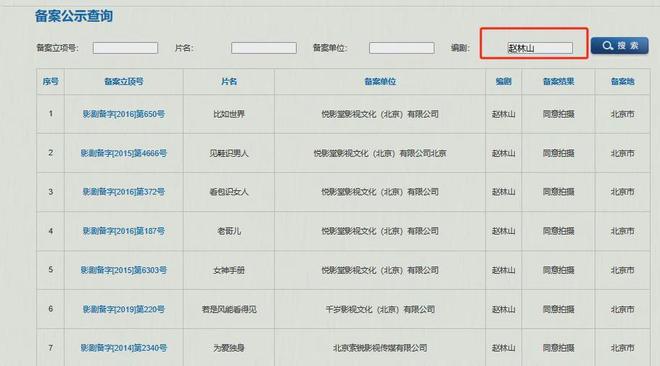Click 悦影堂影视文化（北京）有限公司北京 cell in row 2
This screenshot has height=366, width=660.
380,153
